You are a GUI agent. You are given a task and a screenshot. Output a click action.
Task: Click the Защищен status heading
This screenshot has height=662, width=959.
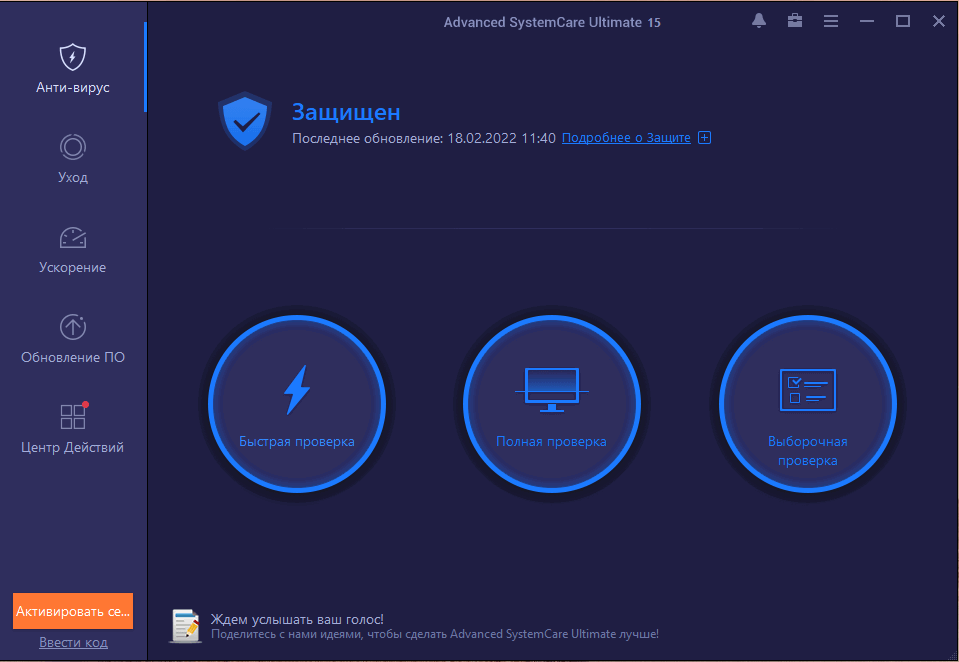click(x=346, y=112)
